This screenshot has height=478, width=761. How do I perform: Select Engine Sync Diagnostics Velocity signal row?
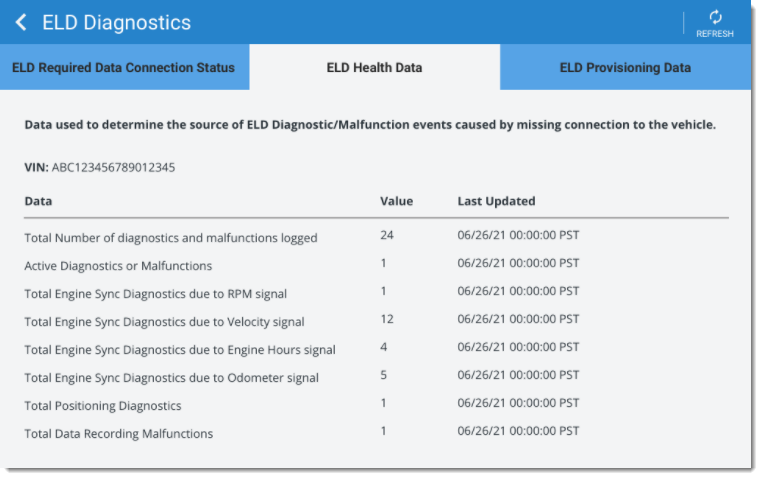[376, 321]
